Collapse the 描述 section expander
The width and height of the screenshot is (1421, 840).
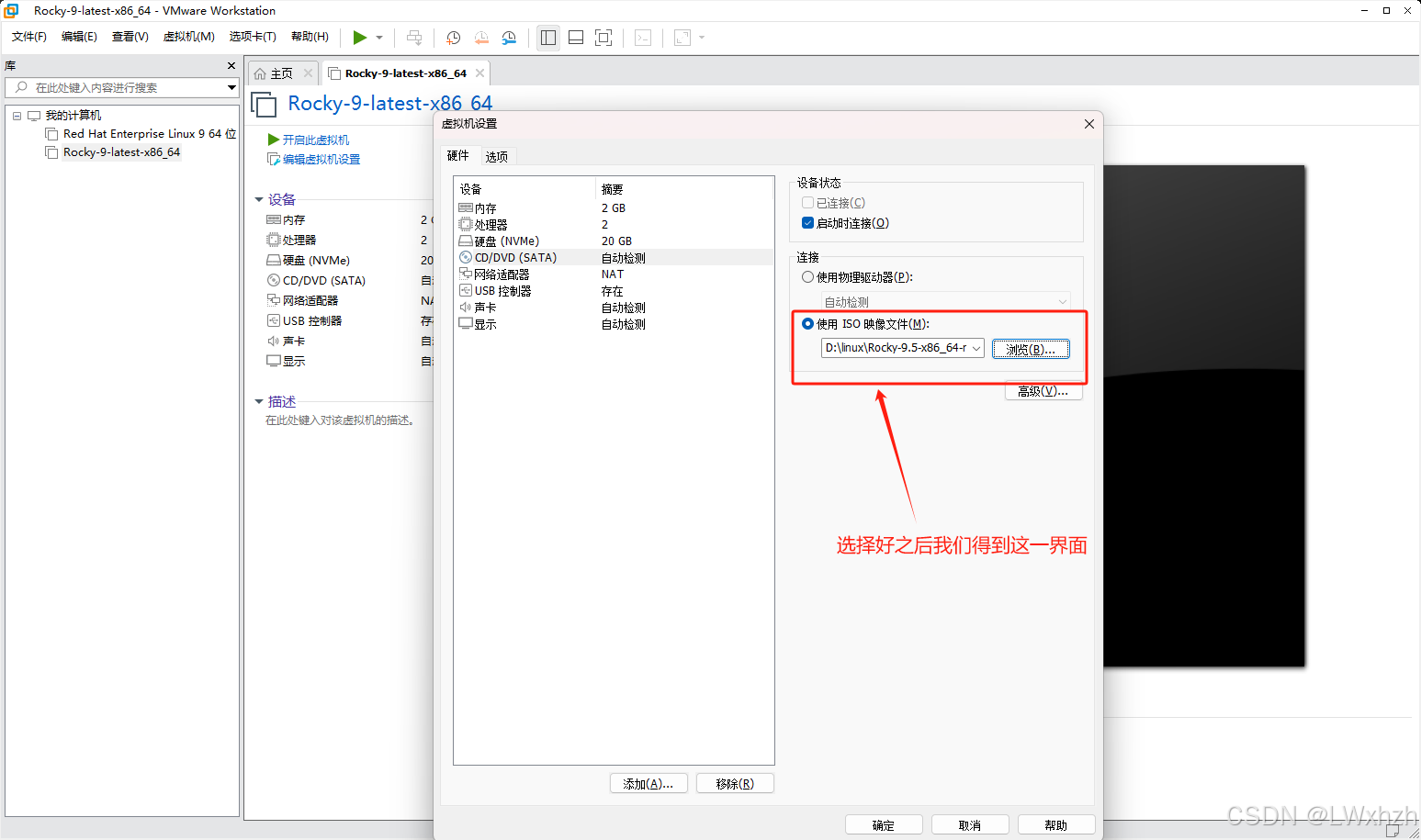click(x=259, y=401)
